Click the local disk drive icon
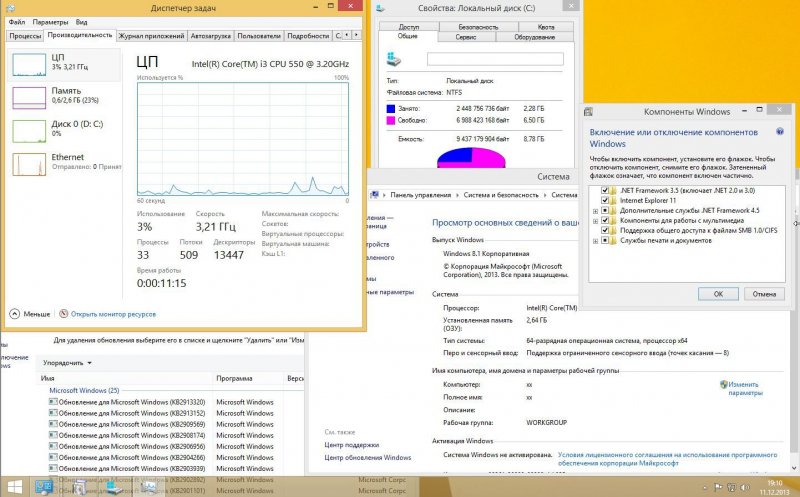The height and width of the screenshot is (497, 800). (x=394, y=59)
